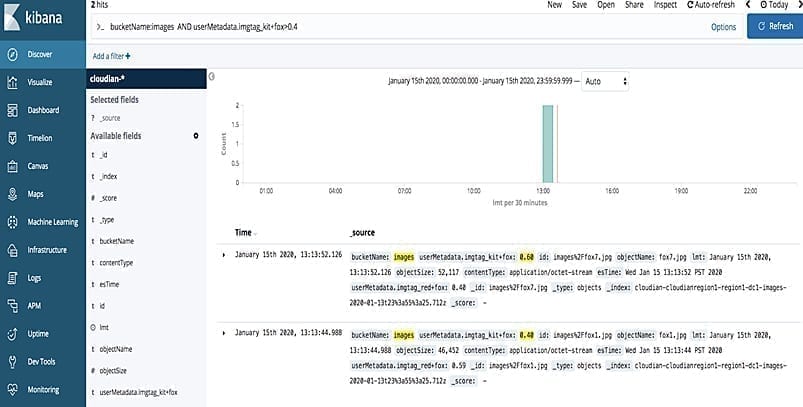Viewport: 803px width, 407px height.
Task: Click the Refresh button
Action: click(x=775, y=26)
